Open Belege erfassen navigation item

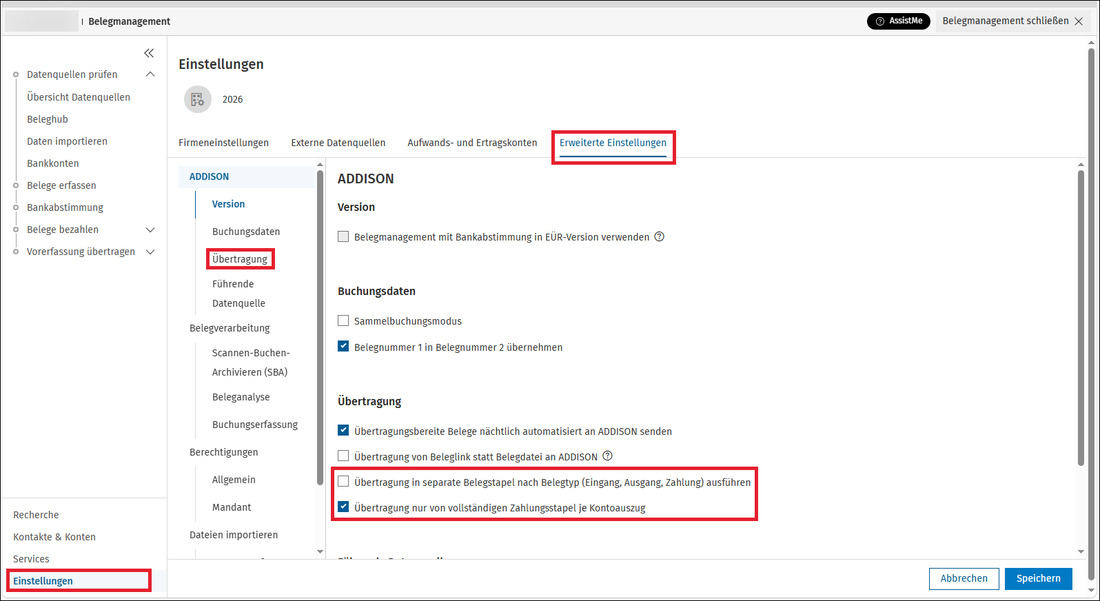[x=61, y=185]
